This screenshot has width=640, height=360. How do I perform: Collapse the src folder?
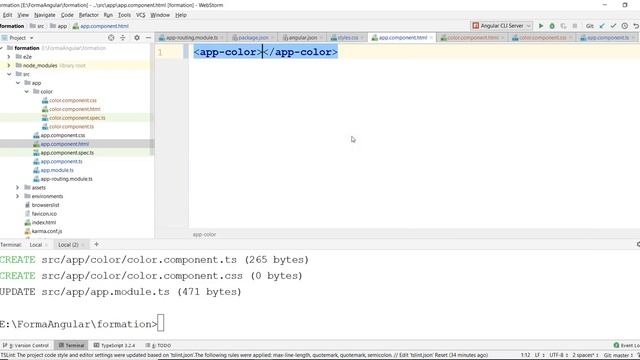9,74
